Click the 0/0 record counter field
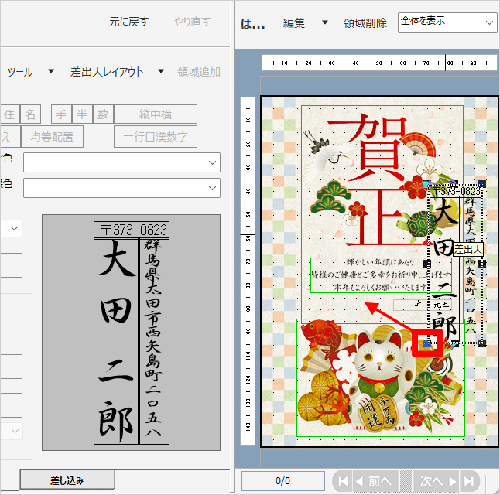The image size is (500, 495). pyautogui.click(x=283, y=481)
